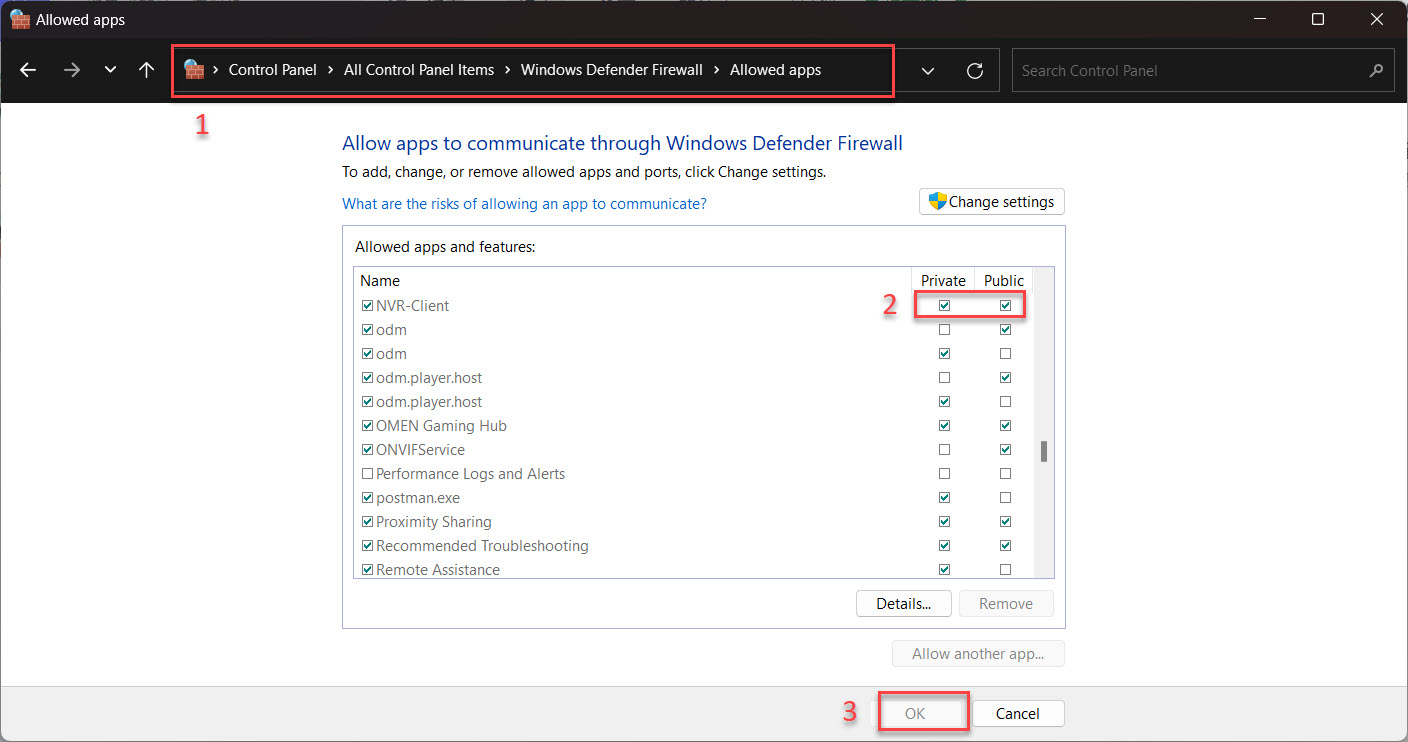Toggle Public checkbox for Remote Assistance
The image size is (1408, 742).
tap(1005, 570)
